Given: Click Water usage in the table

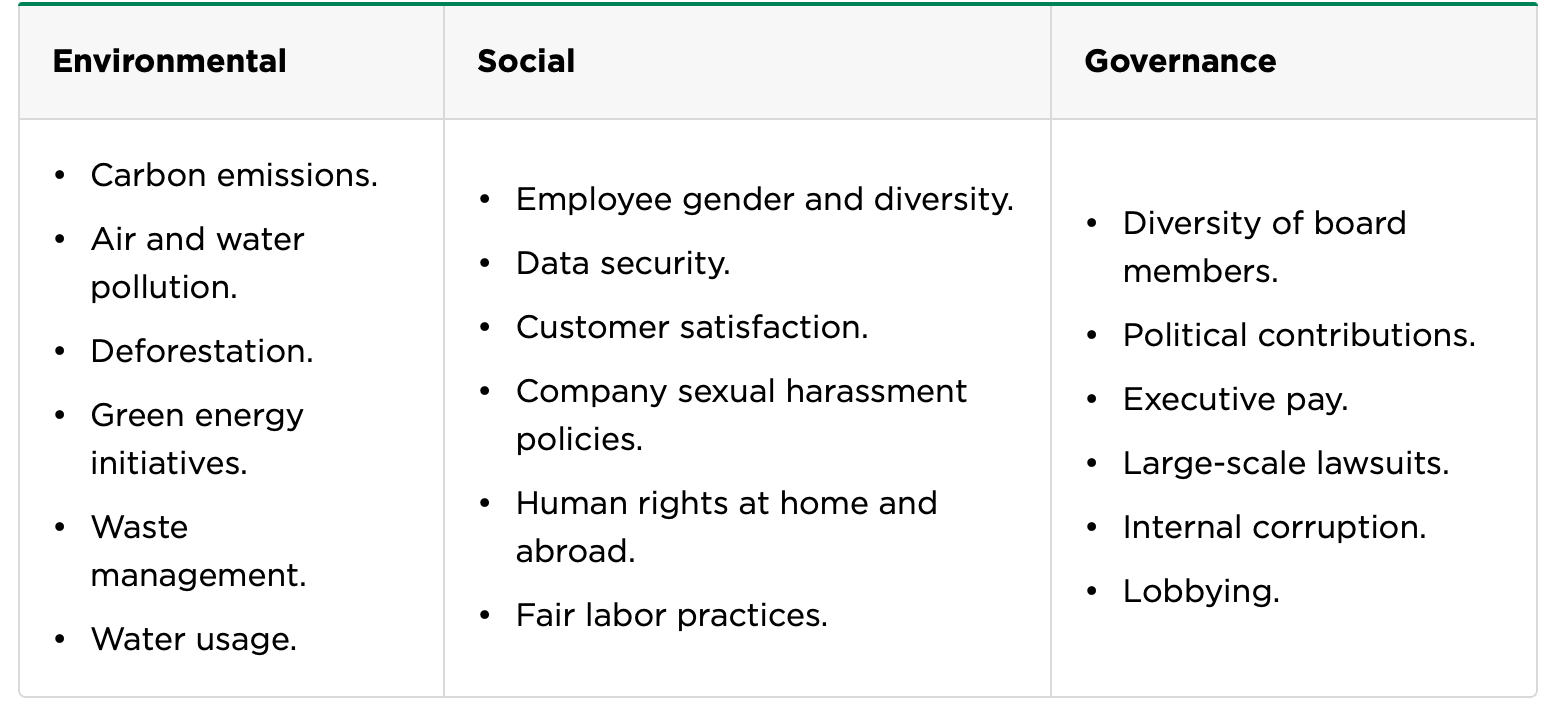Looking at the screenshot, I should pos(193,639).
